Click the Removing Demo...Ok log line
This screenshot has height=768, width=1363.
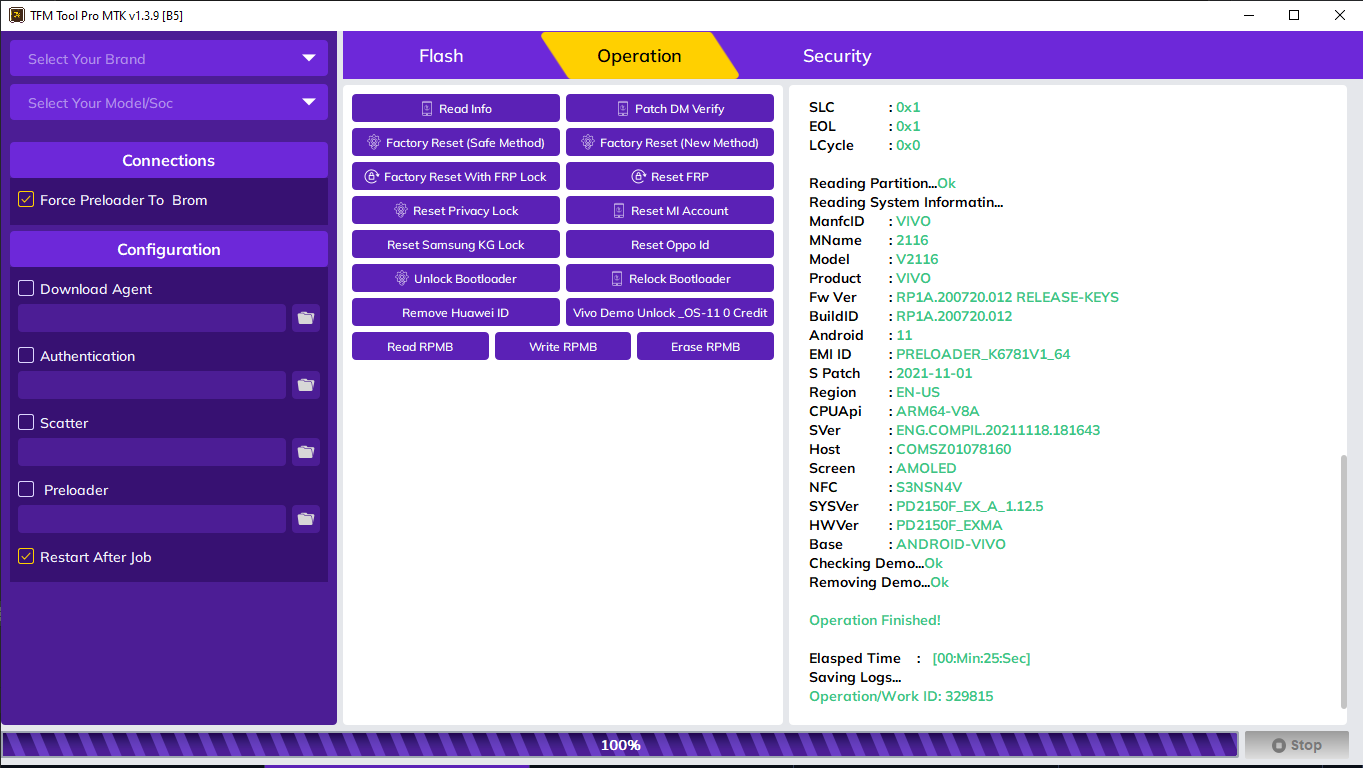coord(879,582)
